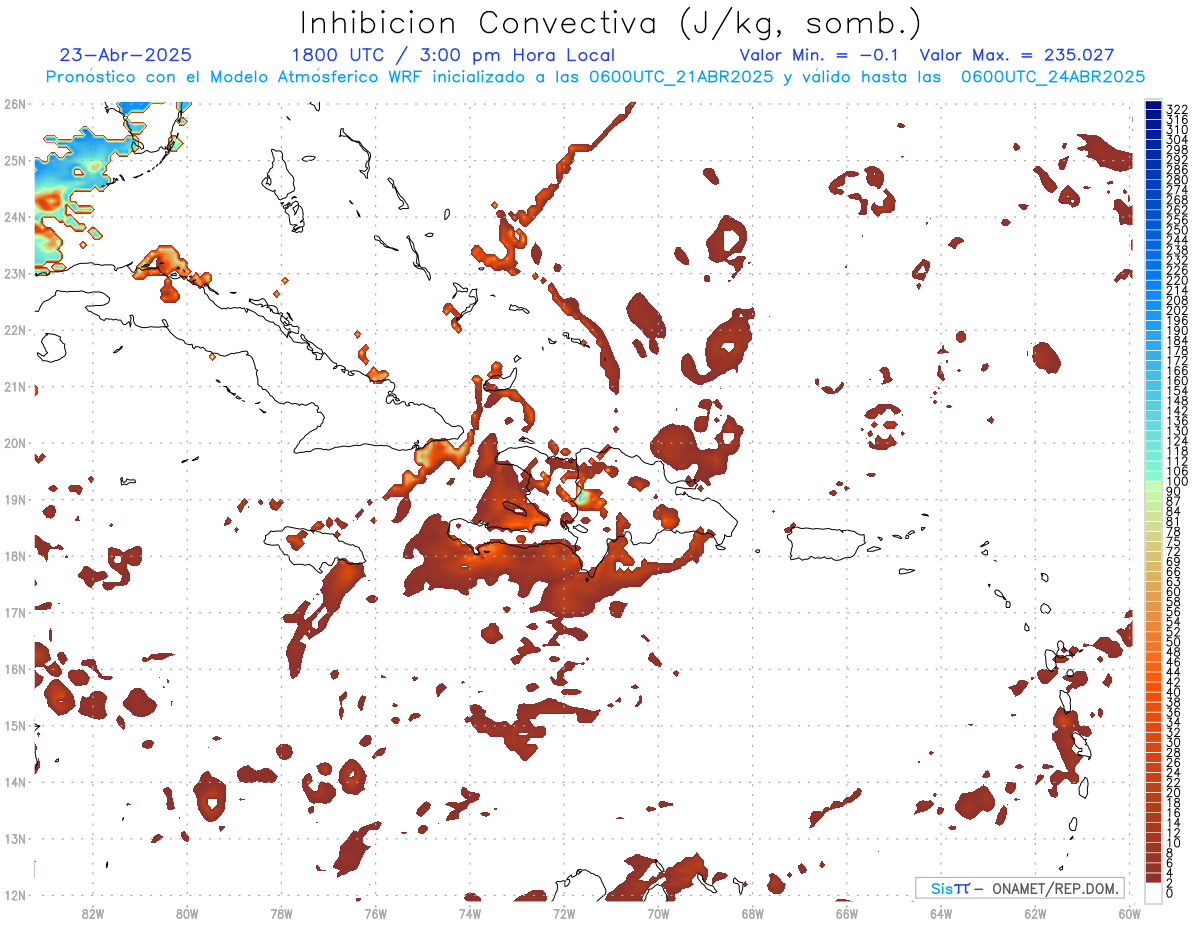Click the 14N latitude label

pyautogui.click(x=15, y=782)
